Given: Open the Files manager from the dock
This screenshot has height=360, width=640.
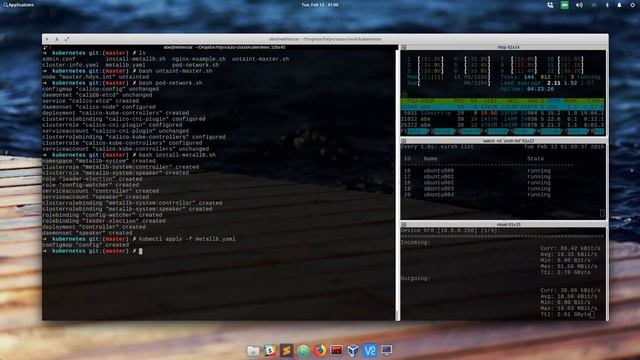Looking at the screenshot, I should pos(253,351).
